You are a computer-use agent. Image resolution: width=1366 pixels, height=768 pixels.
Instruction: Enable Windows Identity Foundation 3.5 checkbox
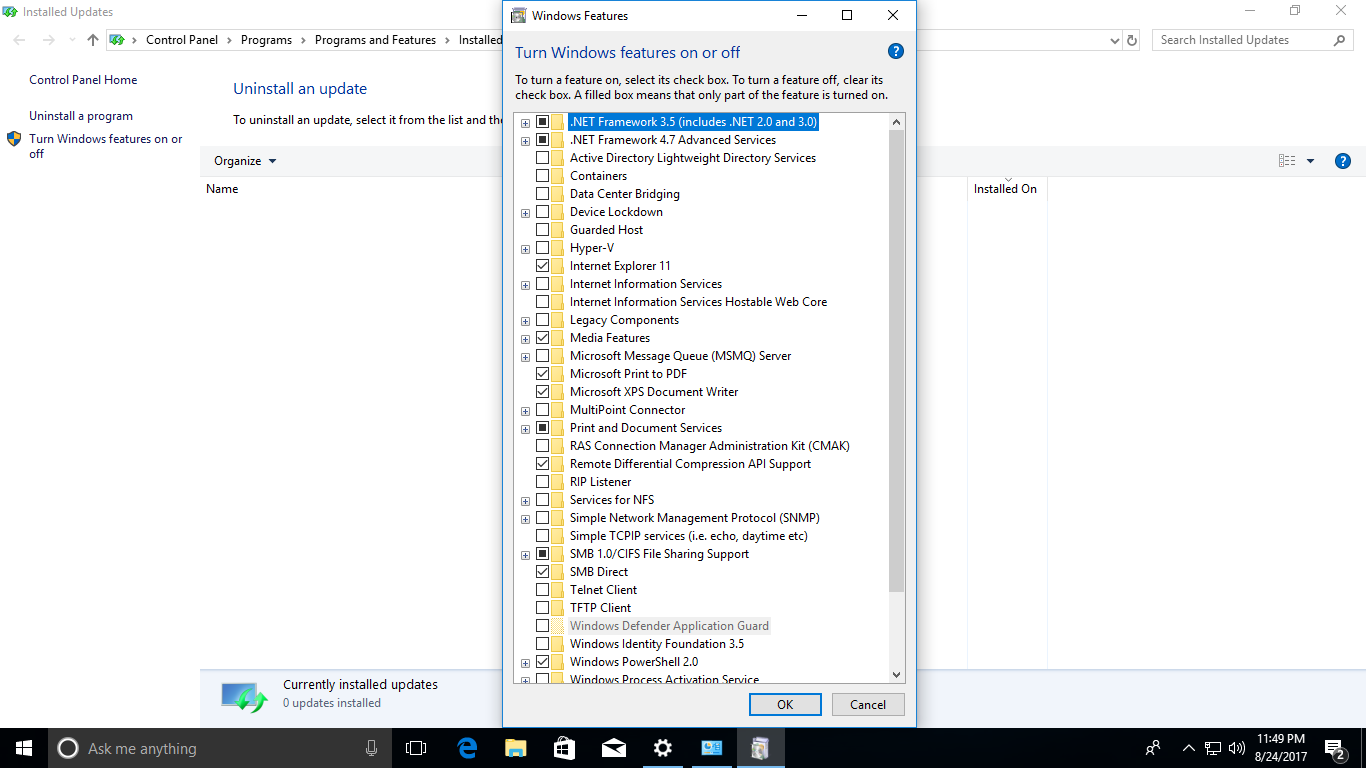[543, 644]
